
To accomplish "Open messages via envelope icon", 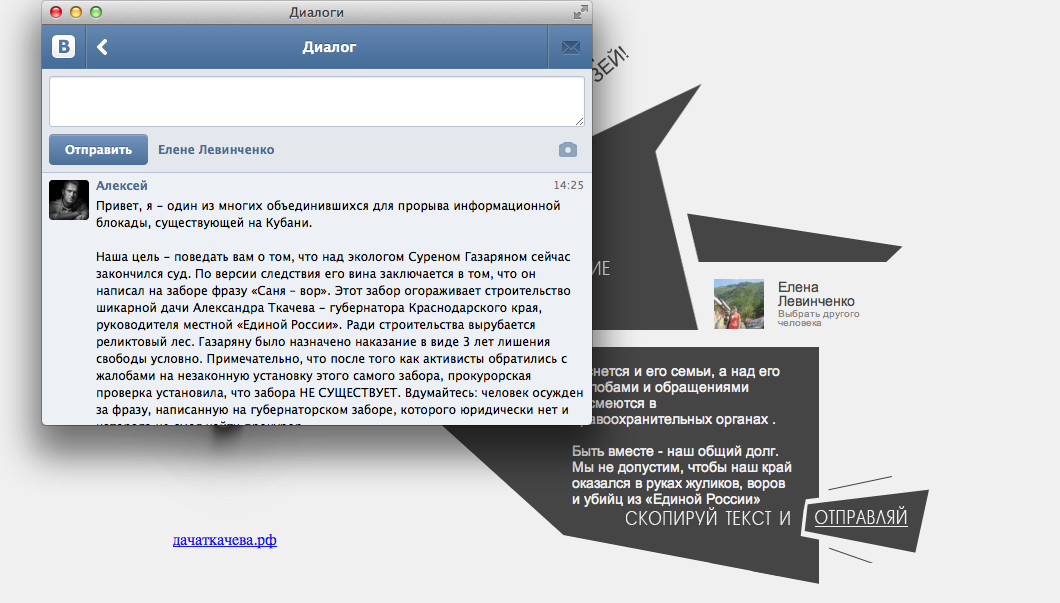I will point(571,47).
